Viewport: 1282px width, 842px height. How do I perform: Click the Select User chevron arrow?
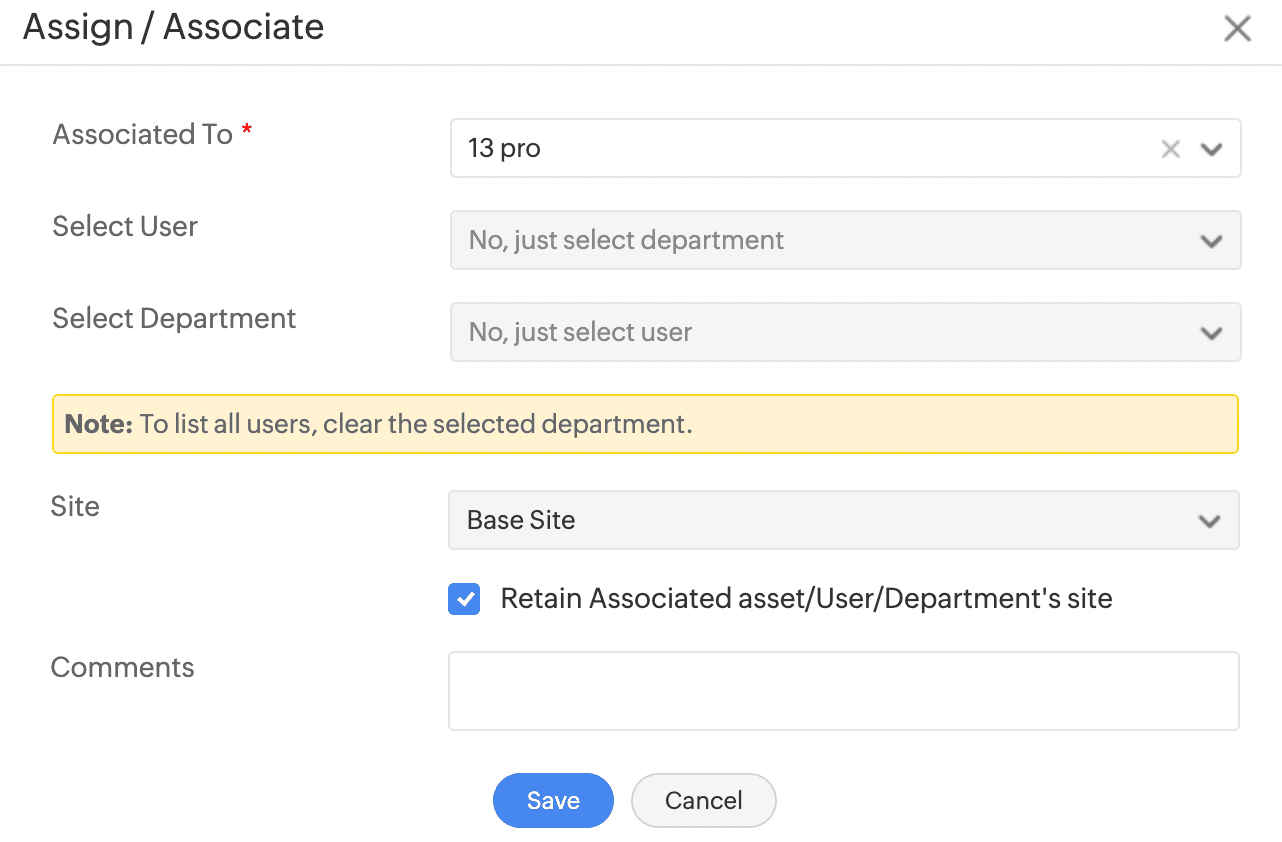1211,241
